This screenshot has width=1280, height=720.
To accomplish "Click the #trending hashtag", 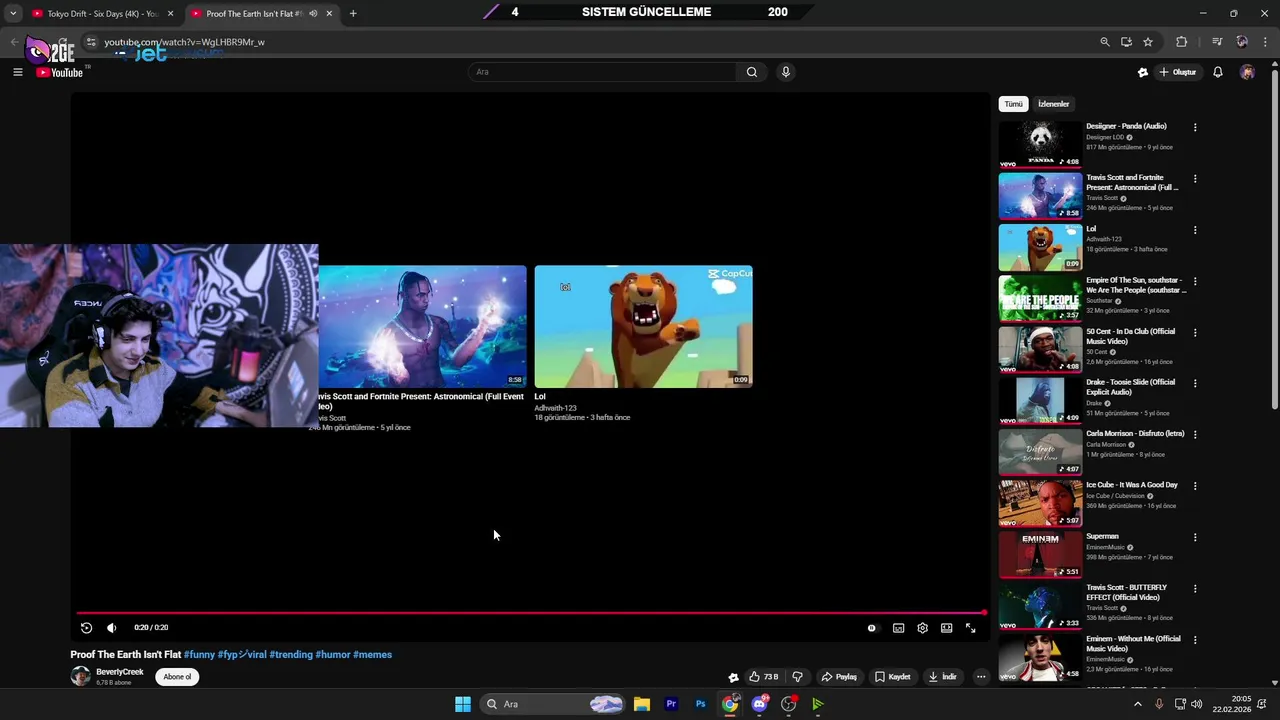I will click(291, 655).
